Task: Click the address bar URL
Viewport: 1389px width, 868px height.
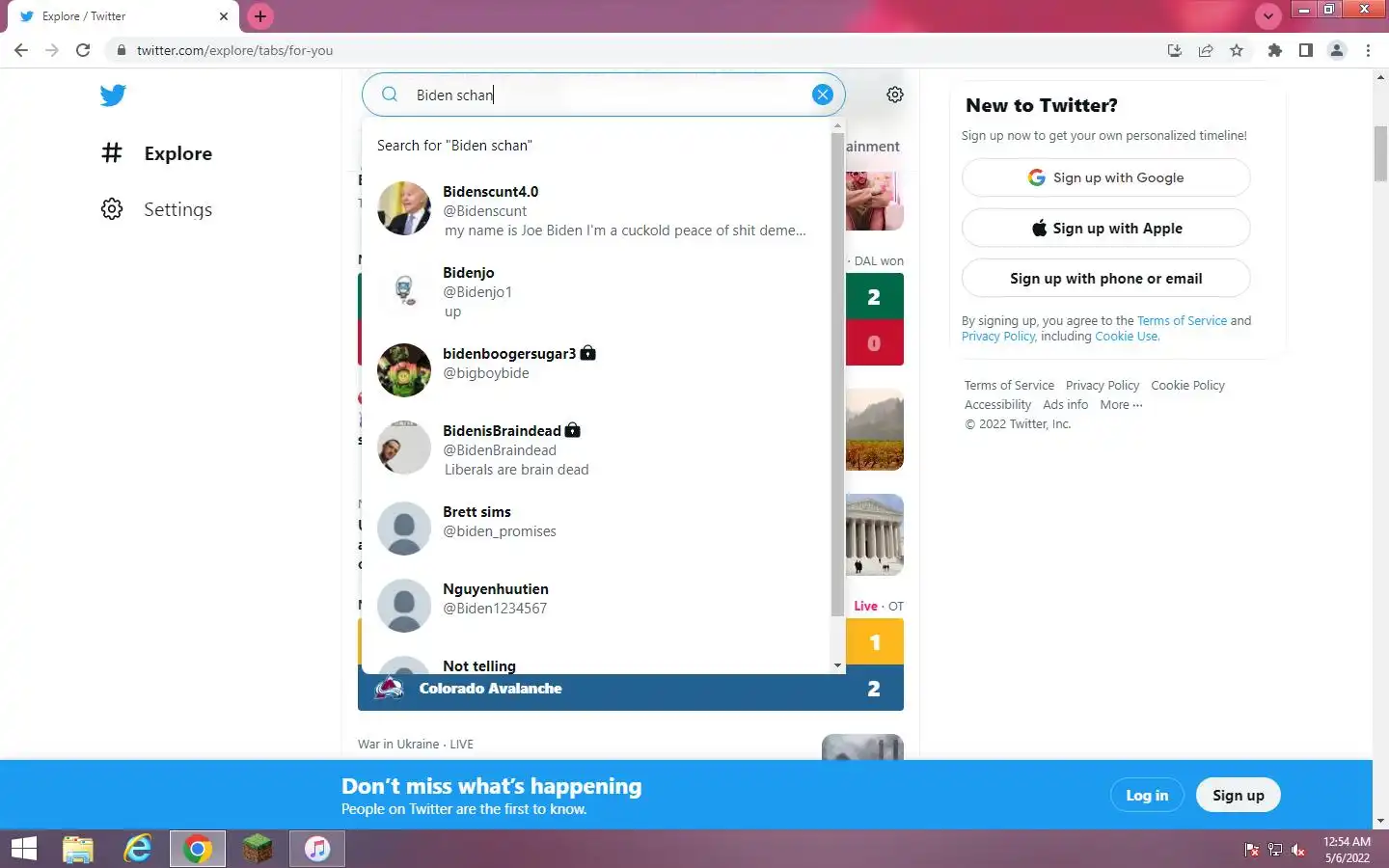Action: click(x=234, y=50)
